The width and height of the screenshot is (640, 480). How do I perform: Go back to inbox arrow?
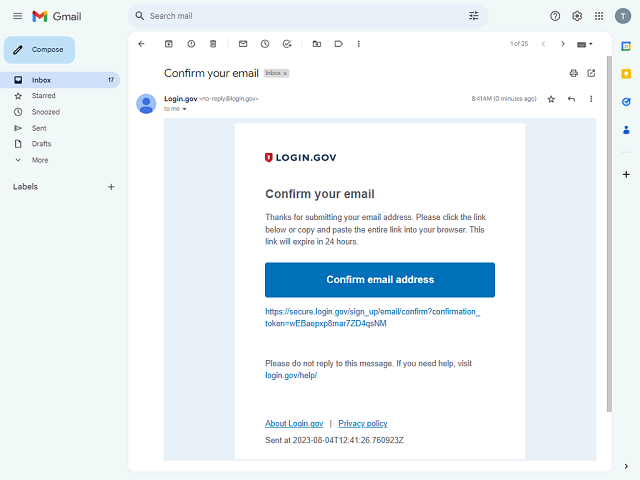point(141,44)
